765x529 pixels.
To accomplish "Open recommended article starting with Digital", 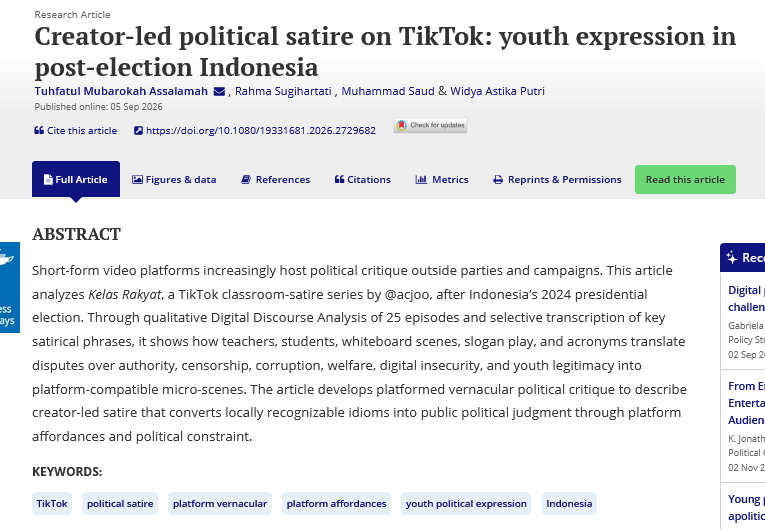I will click(746, 299).
